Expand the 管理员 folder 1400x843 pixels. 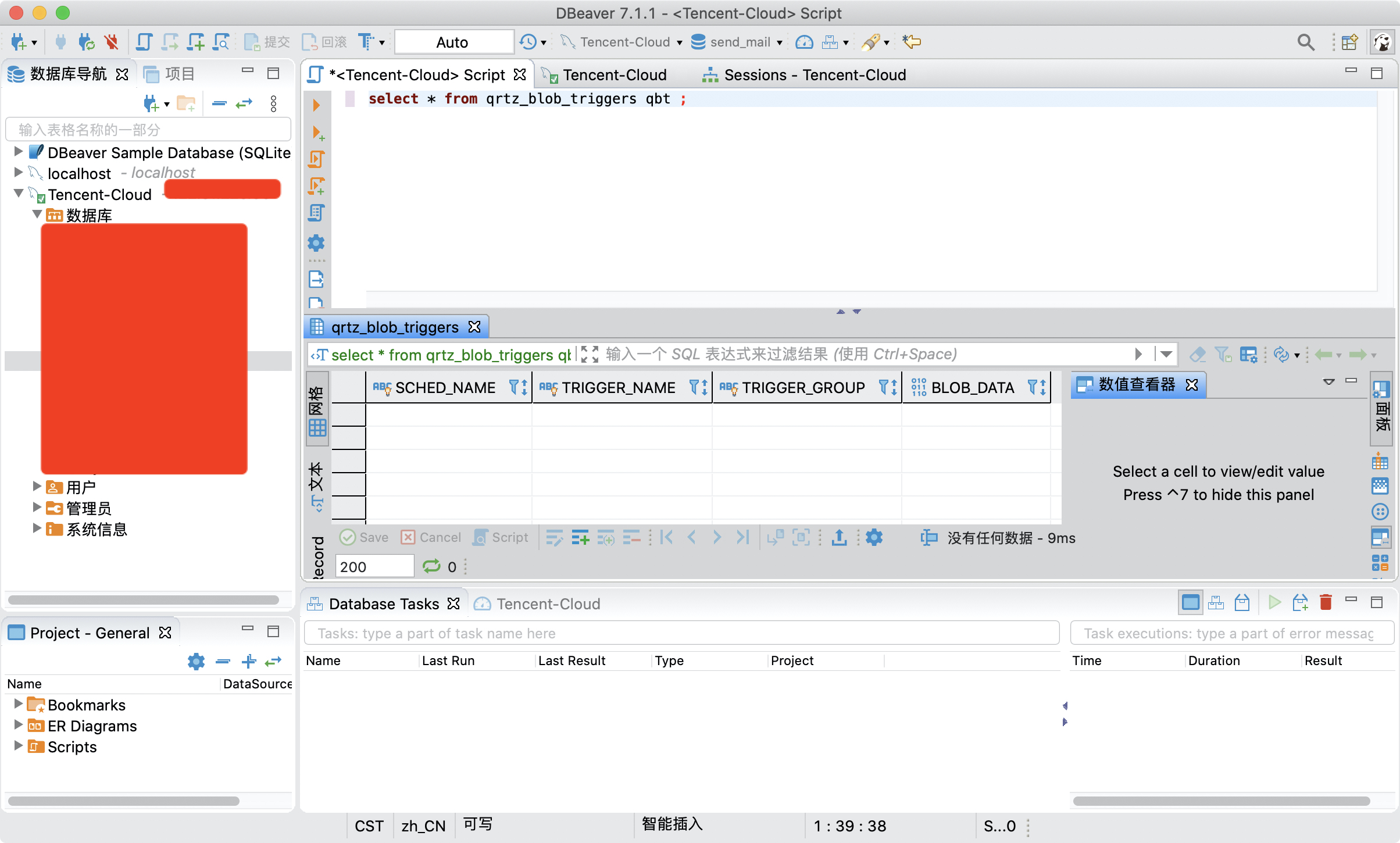(37, 508)
